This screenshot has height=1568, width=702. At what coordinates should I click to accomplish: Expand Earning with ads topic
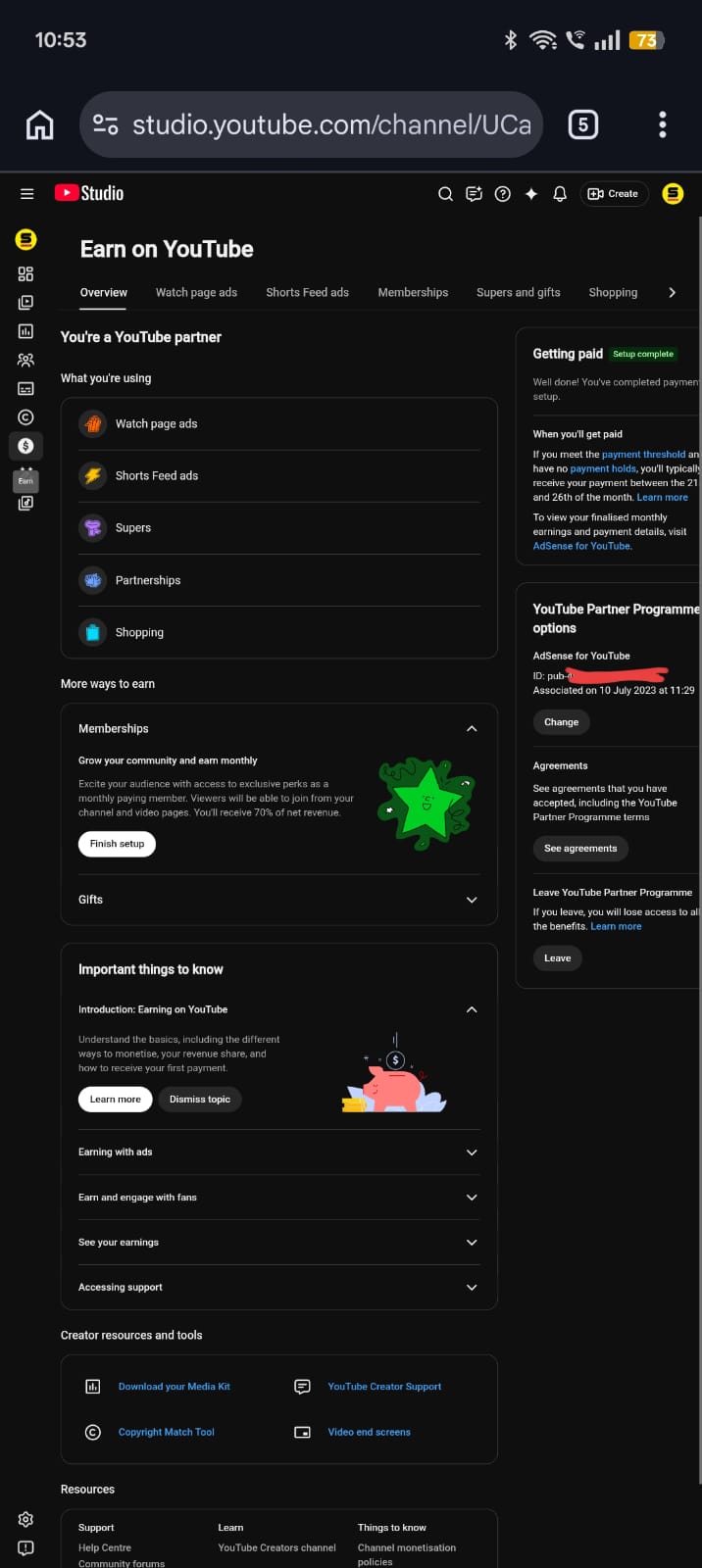click(x=278, y=1152)
